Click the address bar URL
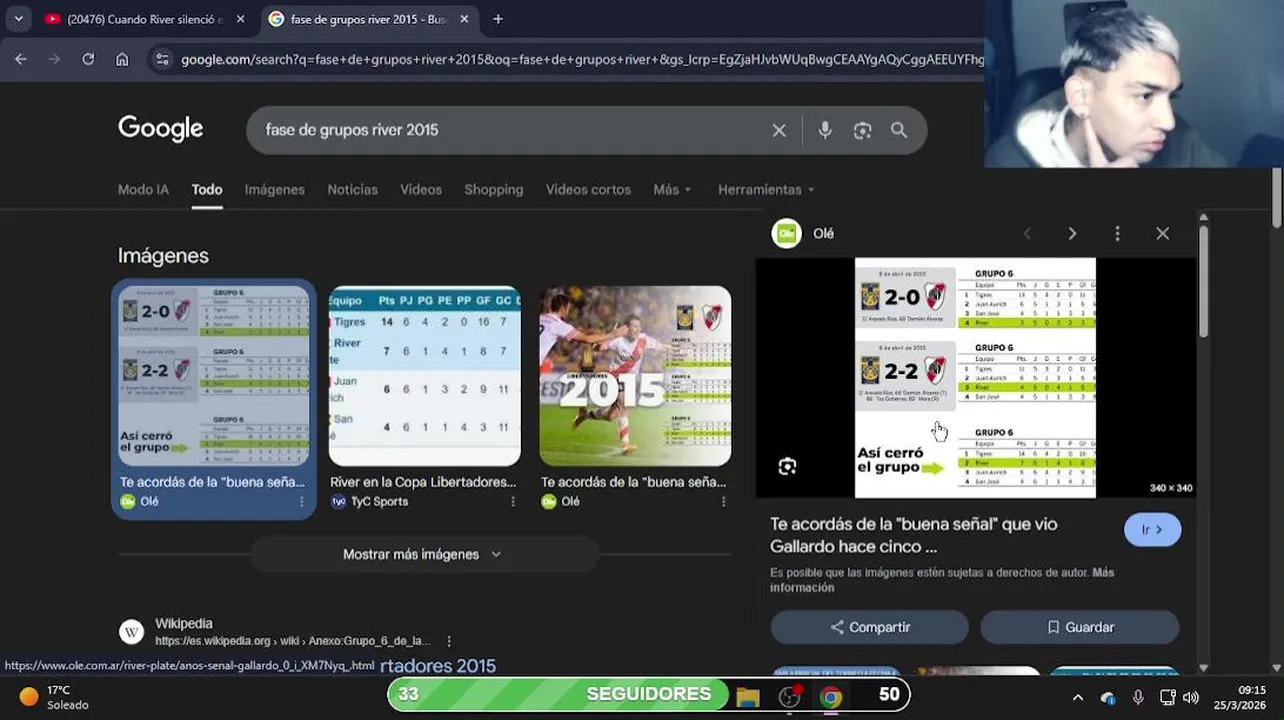Screen dimensions: 1284x720 pos(582,59)
